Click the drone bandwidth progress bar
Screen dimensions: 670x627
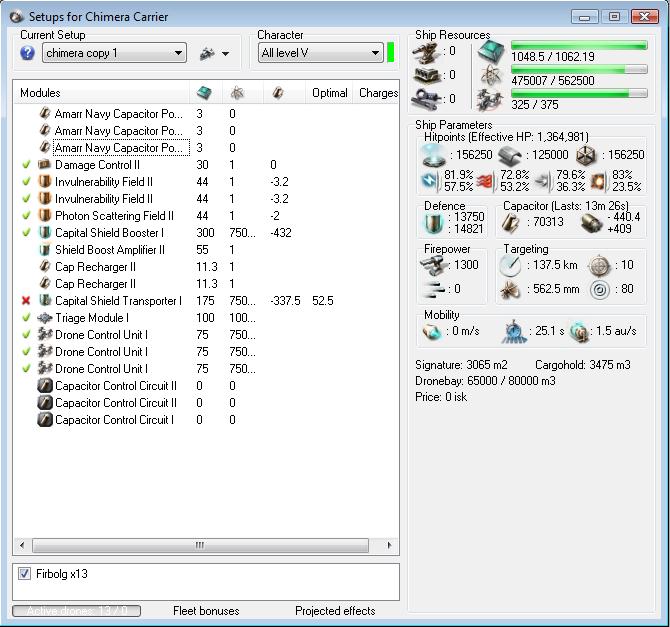[579, 93]
